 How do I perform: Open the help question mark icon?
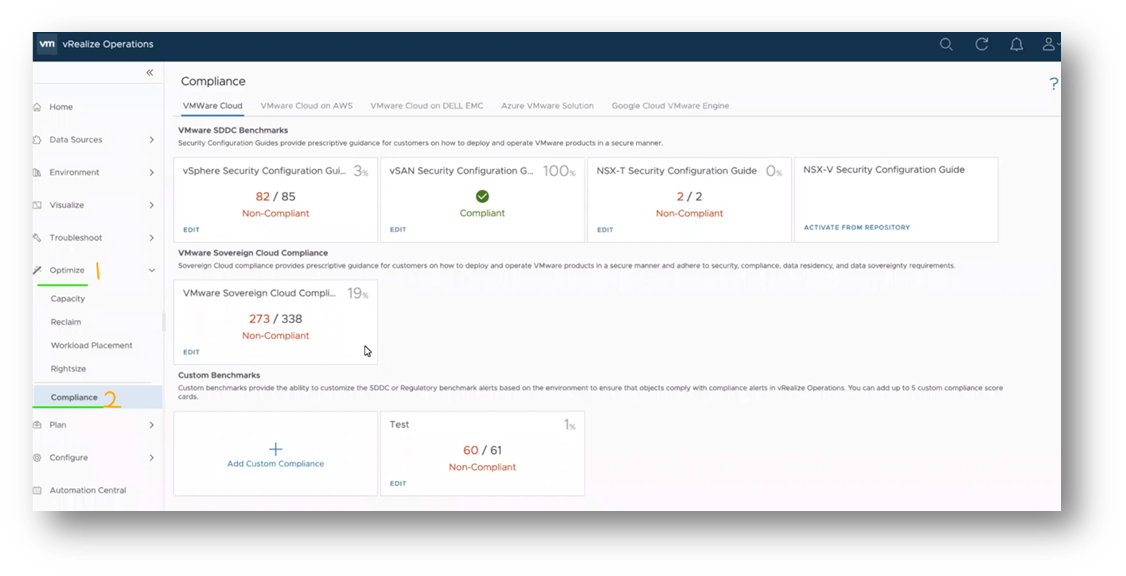(1053, 84)
